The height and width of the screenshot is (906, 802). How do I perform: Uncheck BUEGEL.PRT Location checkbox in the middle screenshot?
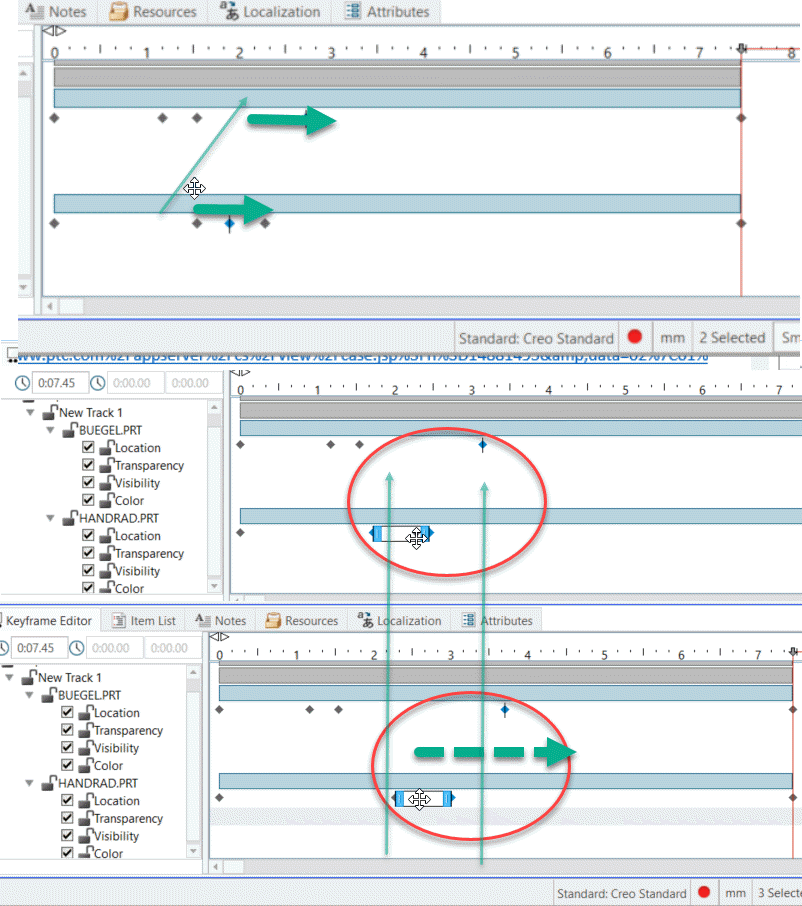(x=88, y=447)
